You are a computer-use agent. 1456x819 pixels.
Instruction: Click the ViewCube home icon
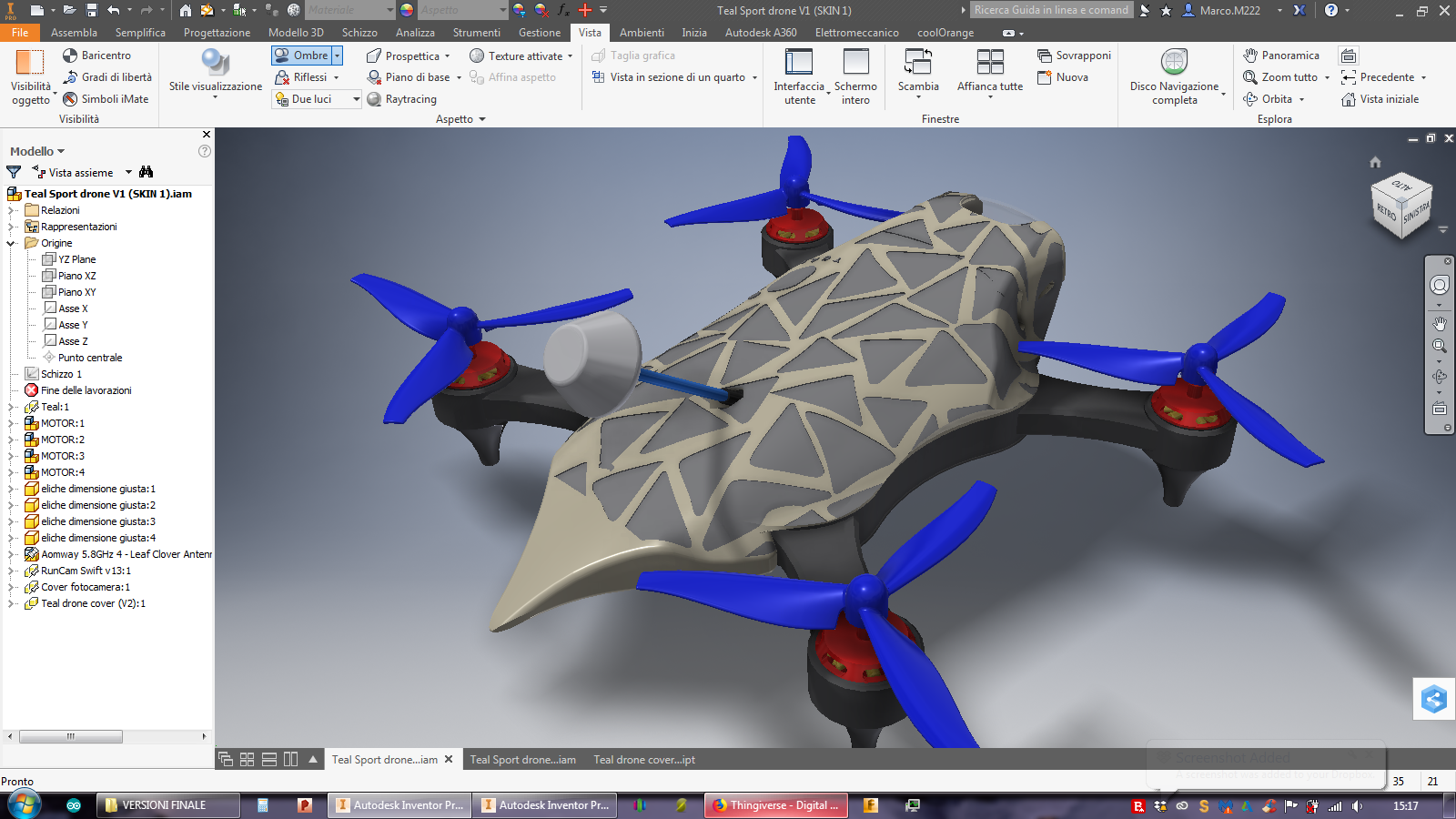tap(1375, 162)
